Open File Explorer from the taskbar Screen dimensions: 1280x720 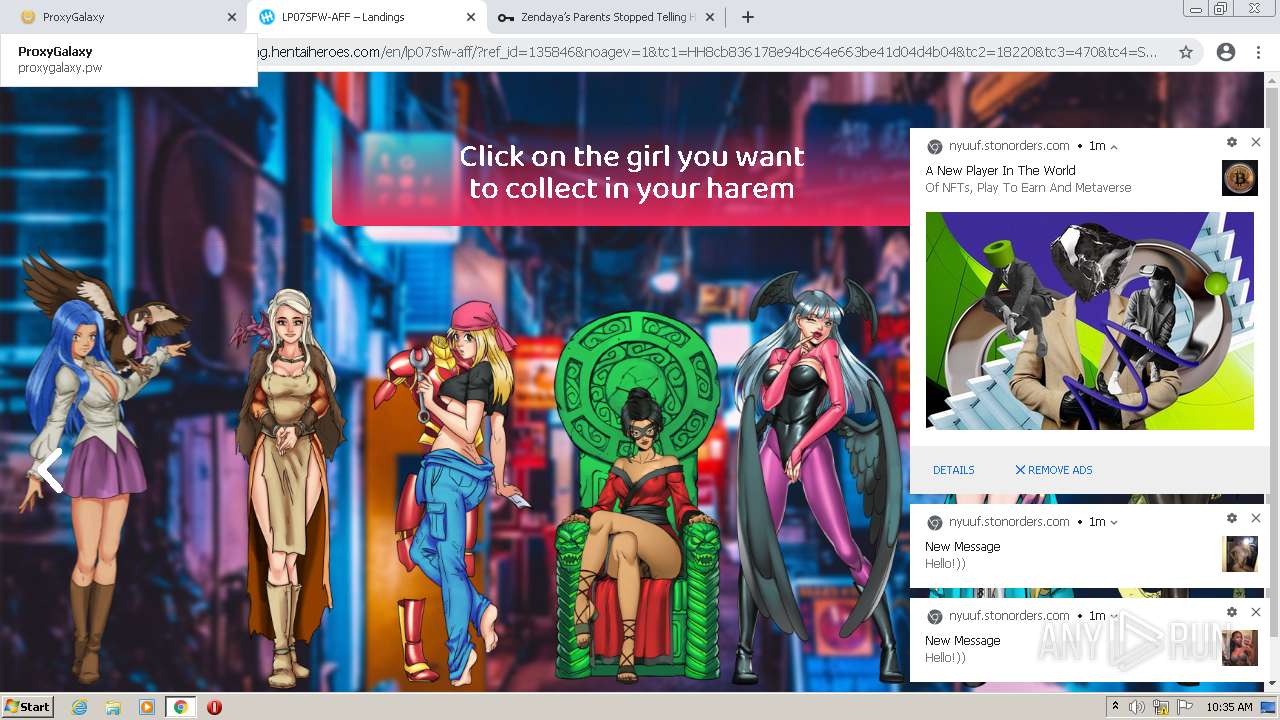point(113,707)
